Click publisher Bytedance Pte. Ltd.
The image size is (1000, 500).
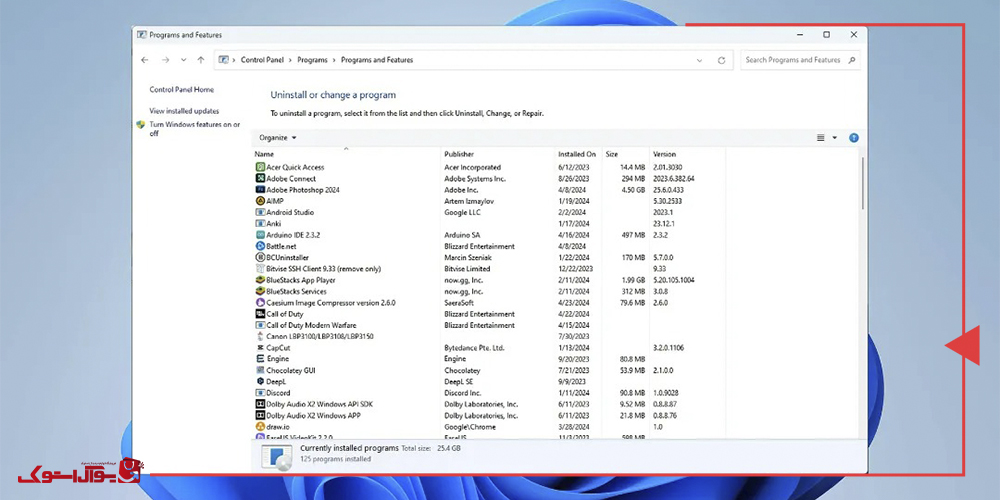click(474, 348)
